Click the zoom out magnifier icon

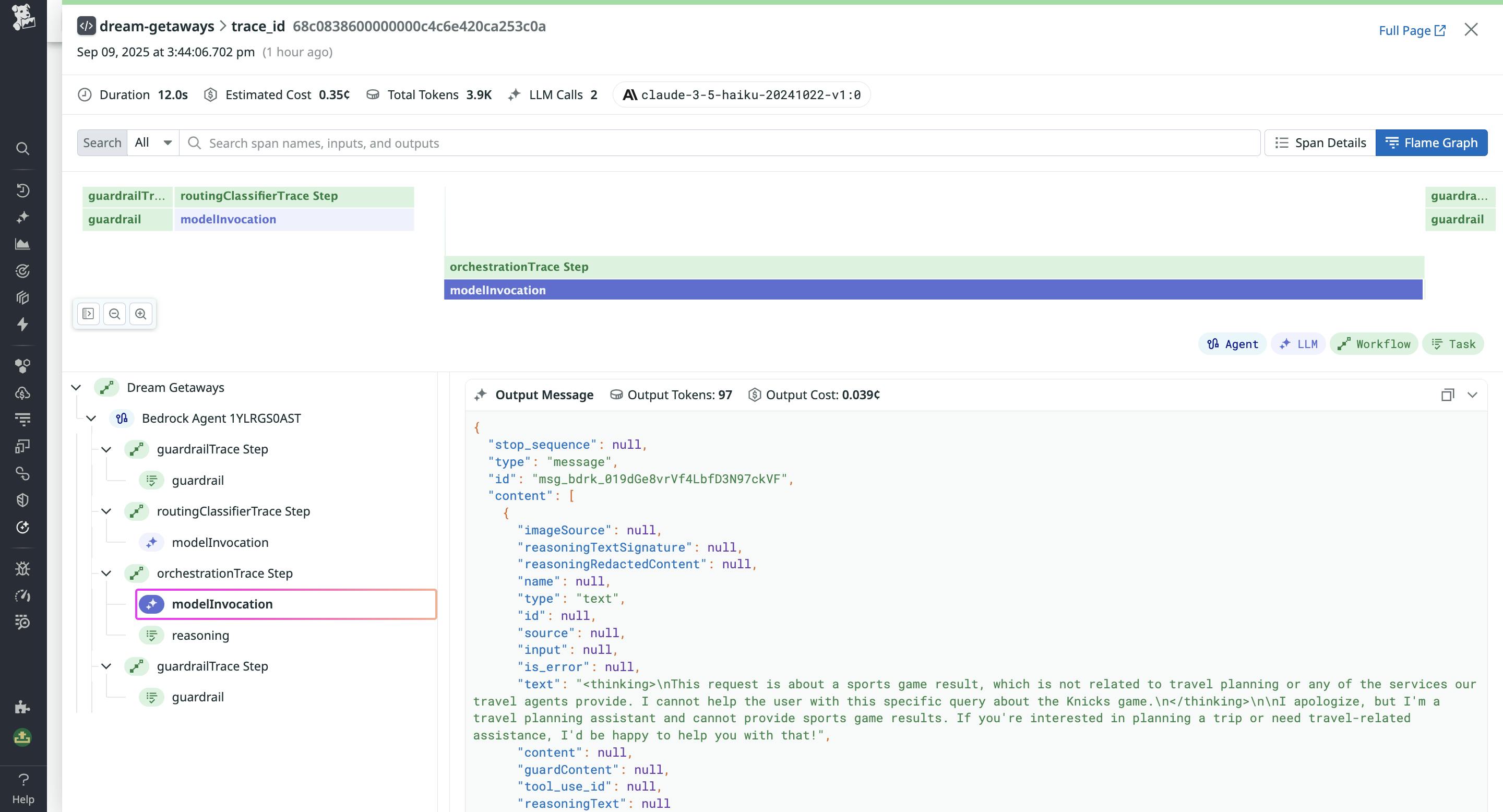coord(114,314)
